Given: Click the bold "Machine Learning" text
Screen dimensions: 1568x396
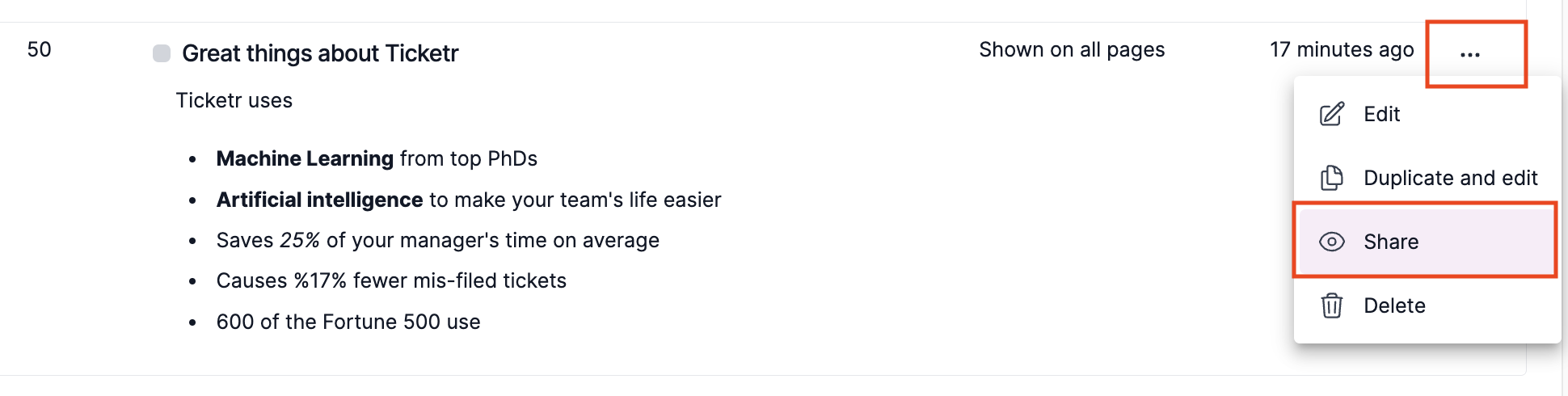Looking at the screenshot, I should 305,158.
